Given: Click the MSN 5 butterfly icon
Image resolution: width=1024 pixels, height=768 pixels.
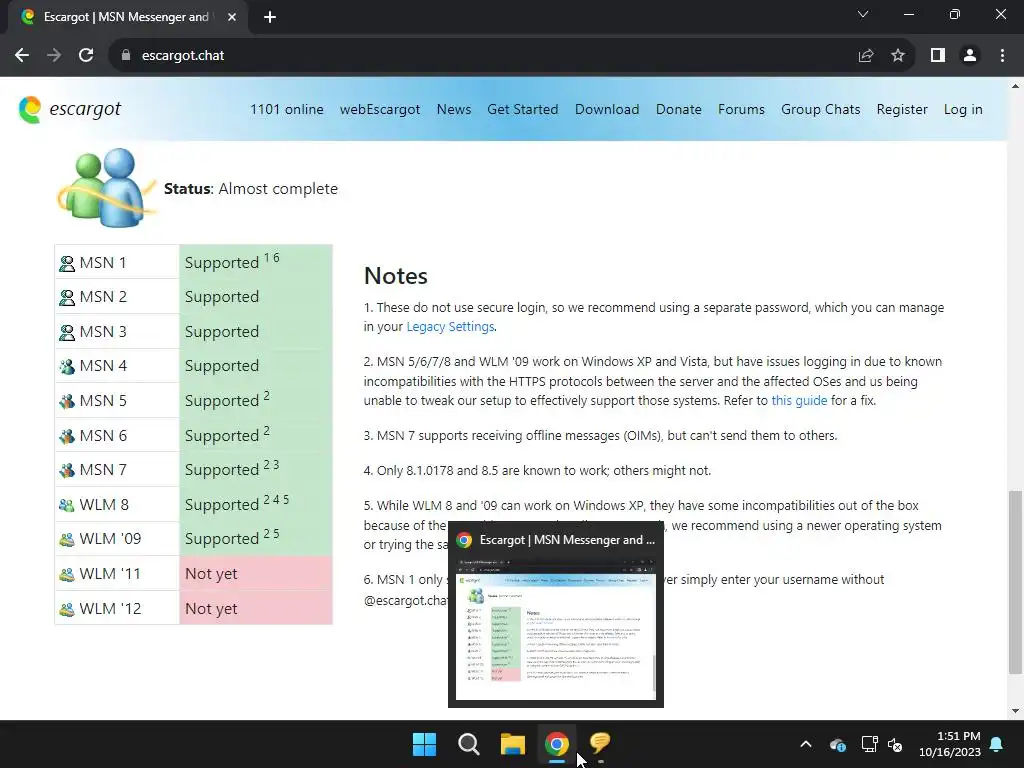Looking at the screenshot, I should (x=67, y=401).
